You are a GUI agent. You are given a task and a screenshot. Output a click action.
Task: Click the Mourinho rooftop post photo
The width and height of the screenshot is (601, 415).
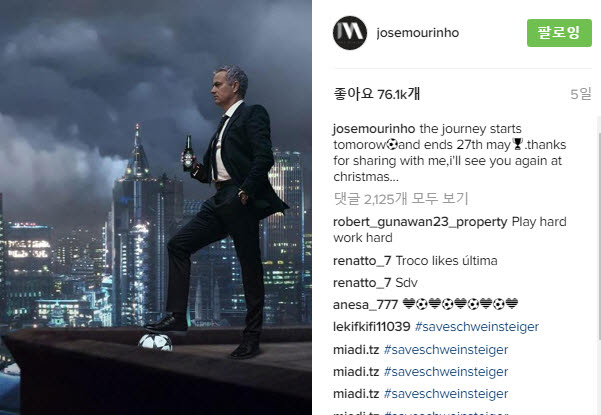coord(156,207)
